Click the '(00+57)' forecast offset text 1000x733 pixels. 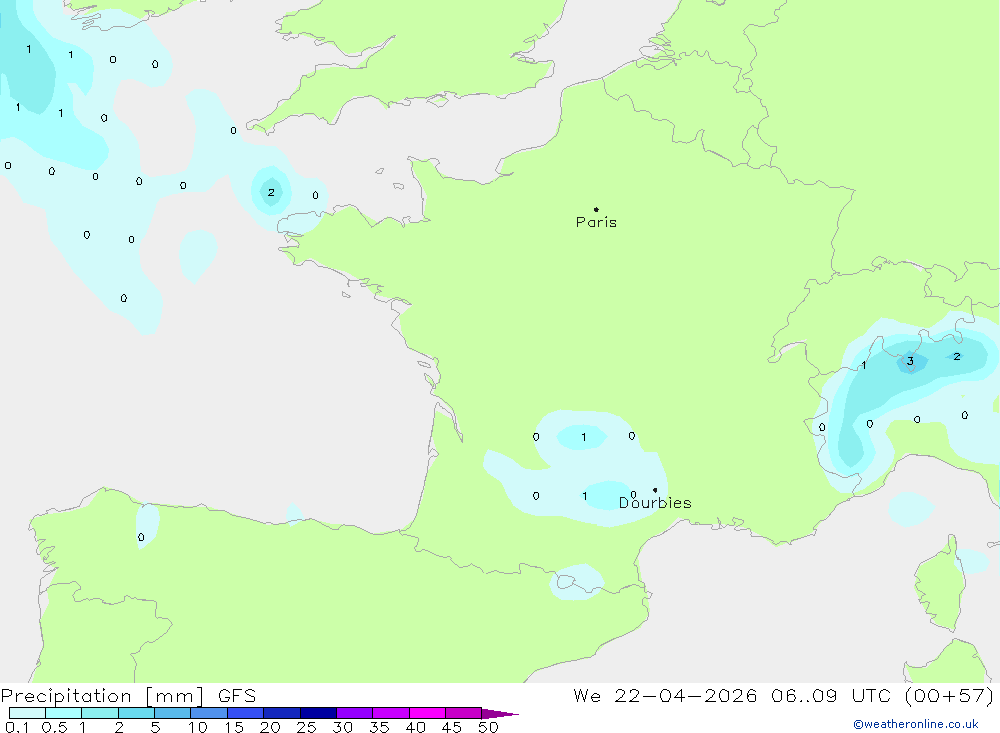[949, 696]
